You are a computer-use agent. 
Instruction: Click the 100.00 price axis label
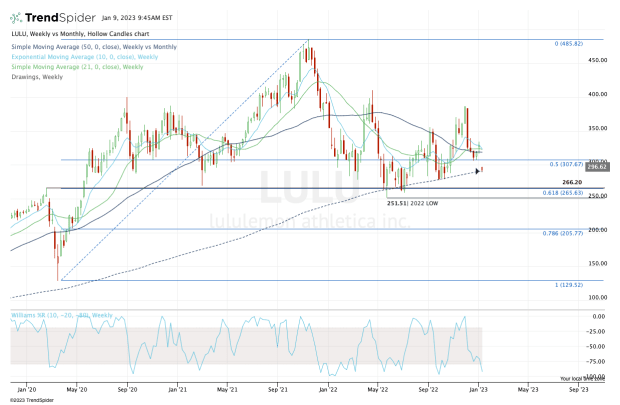point(597,297)
